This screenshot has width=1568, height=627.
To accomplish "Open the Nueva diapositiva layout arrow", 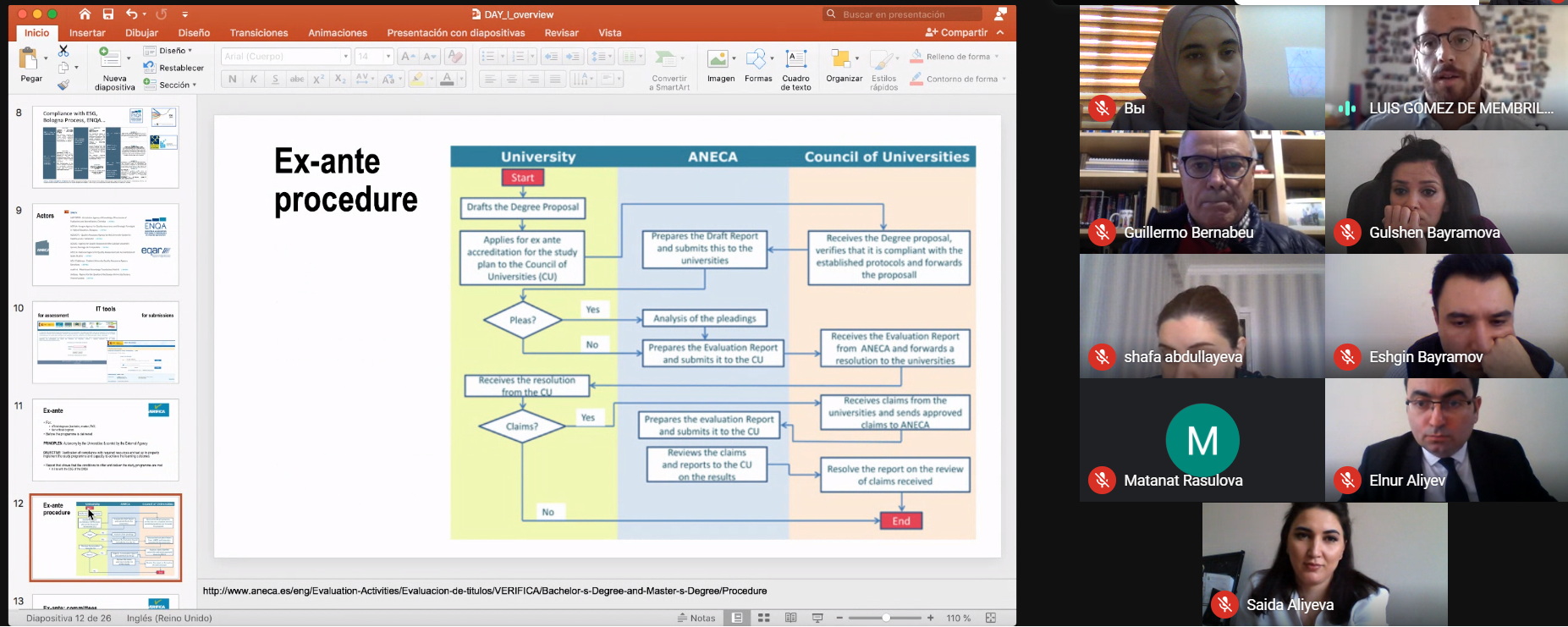I will coord(129,58).
